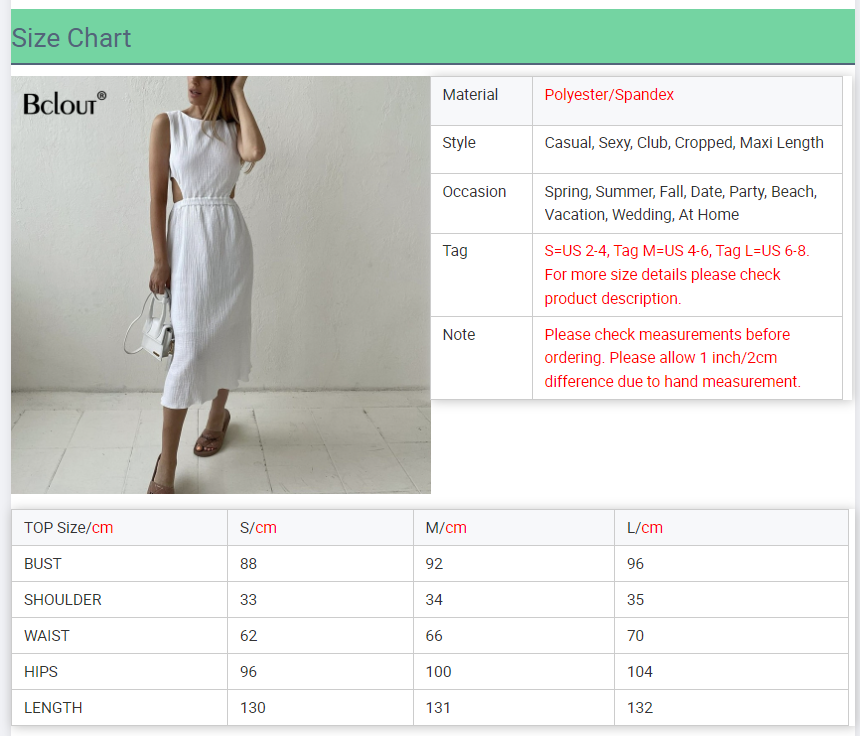This screenshot has width=860, height=736.
Task: Select the BUST row label
Action: (43, 564)
